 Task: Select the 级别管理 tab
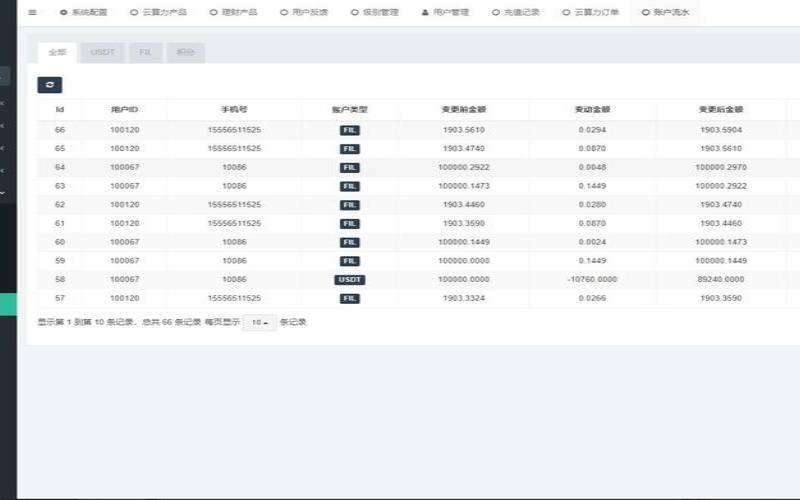tap(374, 12)
